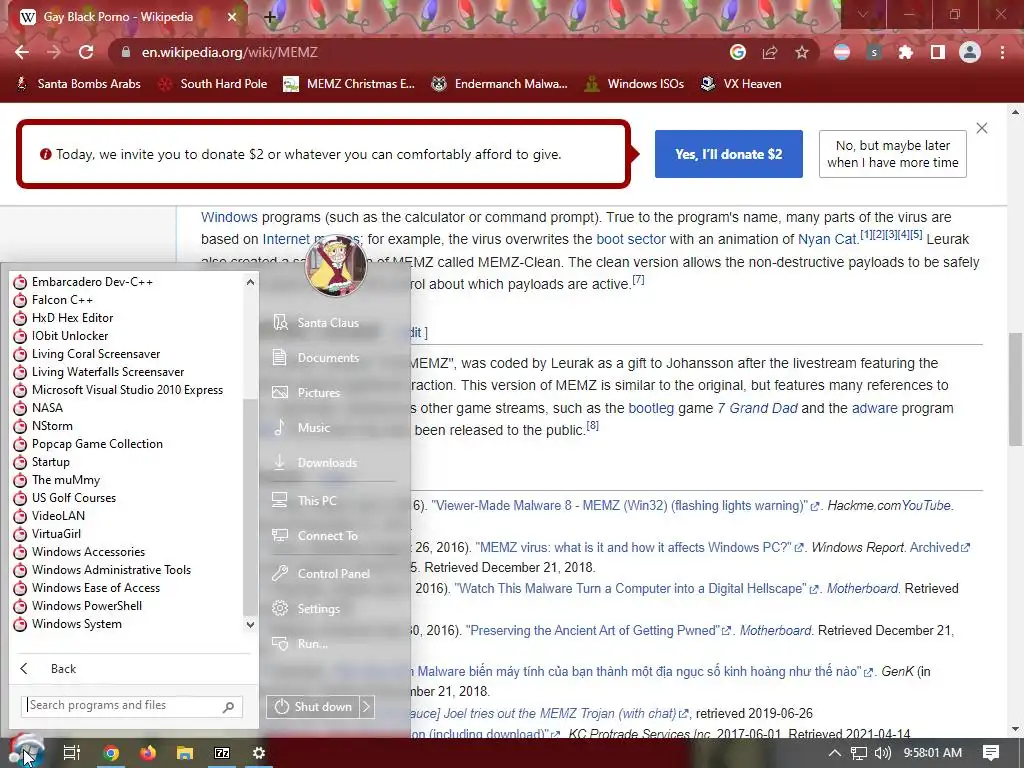Open the VX Heaven bookmark
This screenshot has height=768, width=1024.
tap(741, 84)
